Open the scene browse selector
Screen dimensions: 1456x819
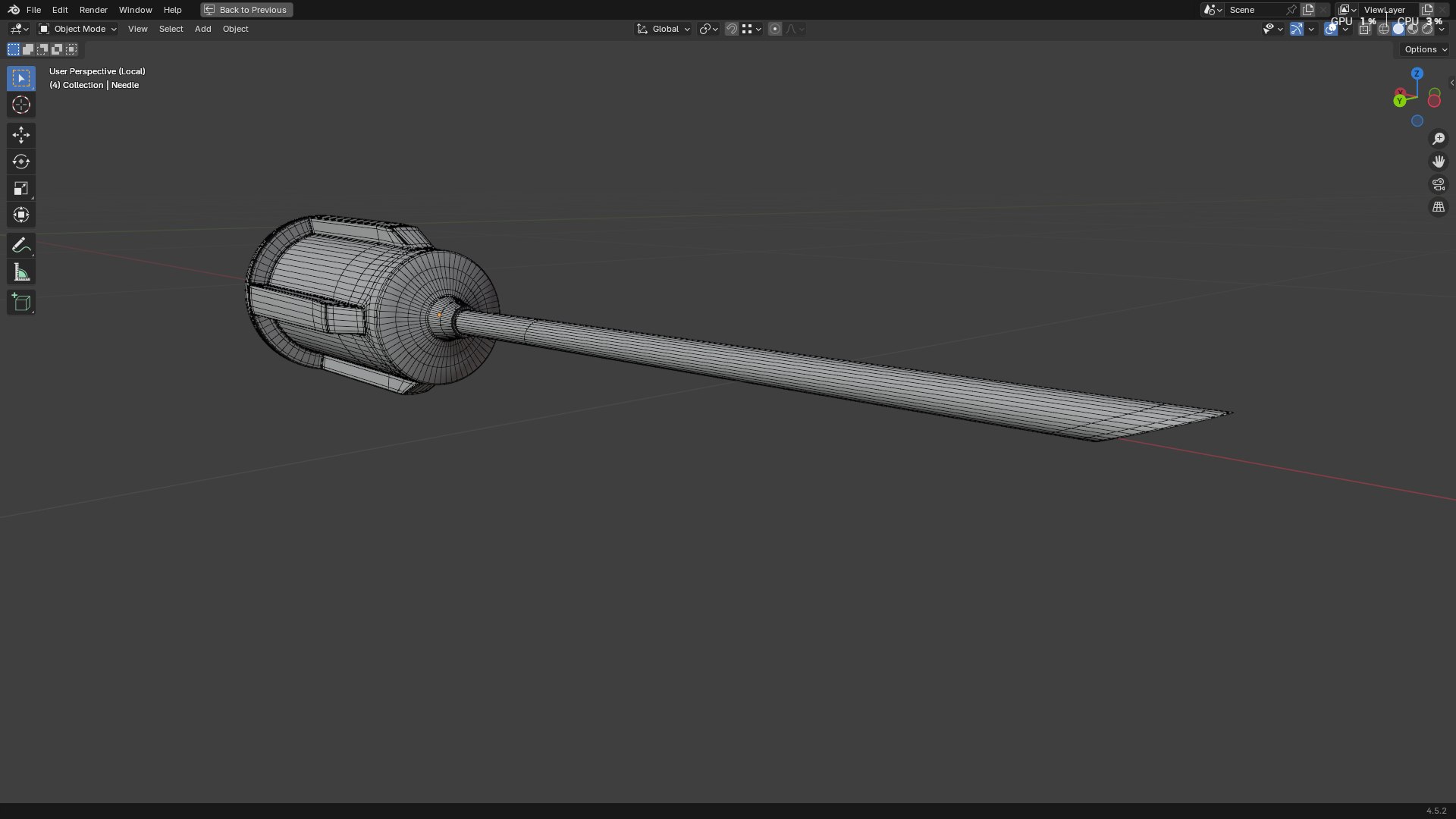(x=1213, y=10)
